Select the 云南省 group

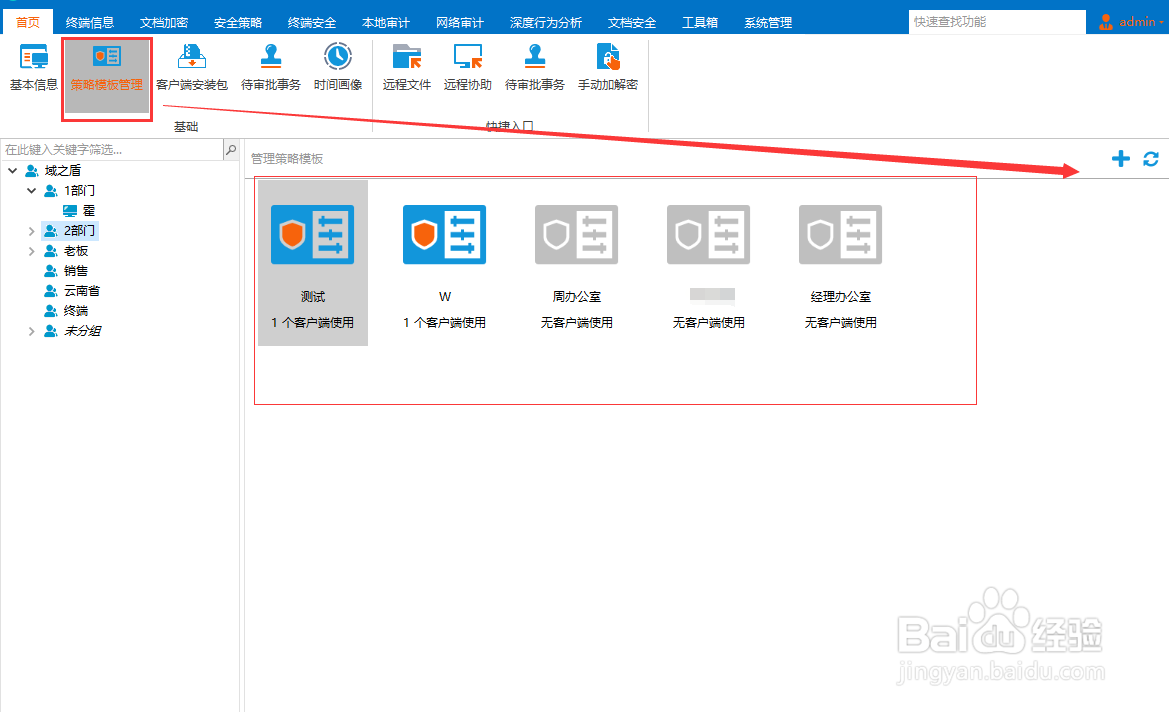coord(82,291)
